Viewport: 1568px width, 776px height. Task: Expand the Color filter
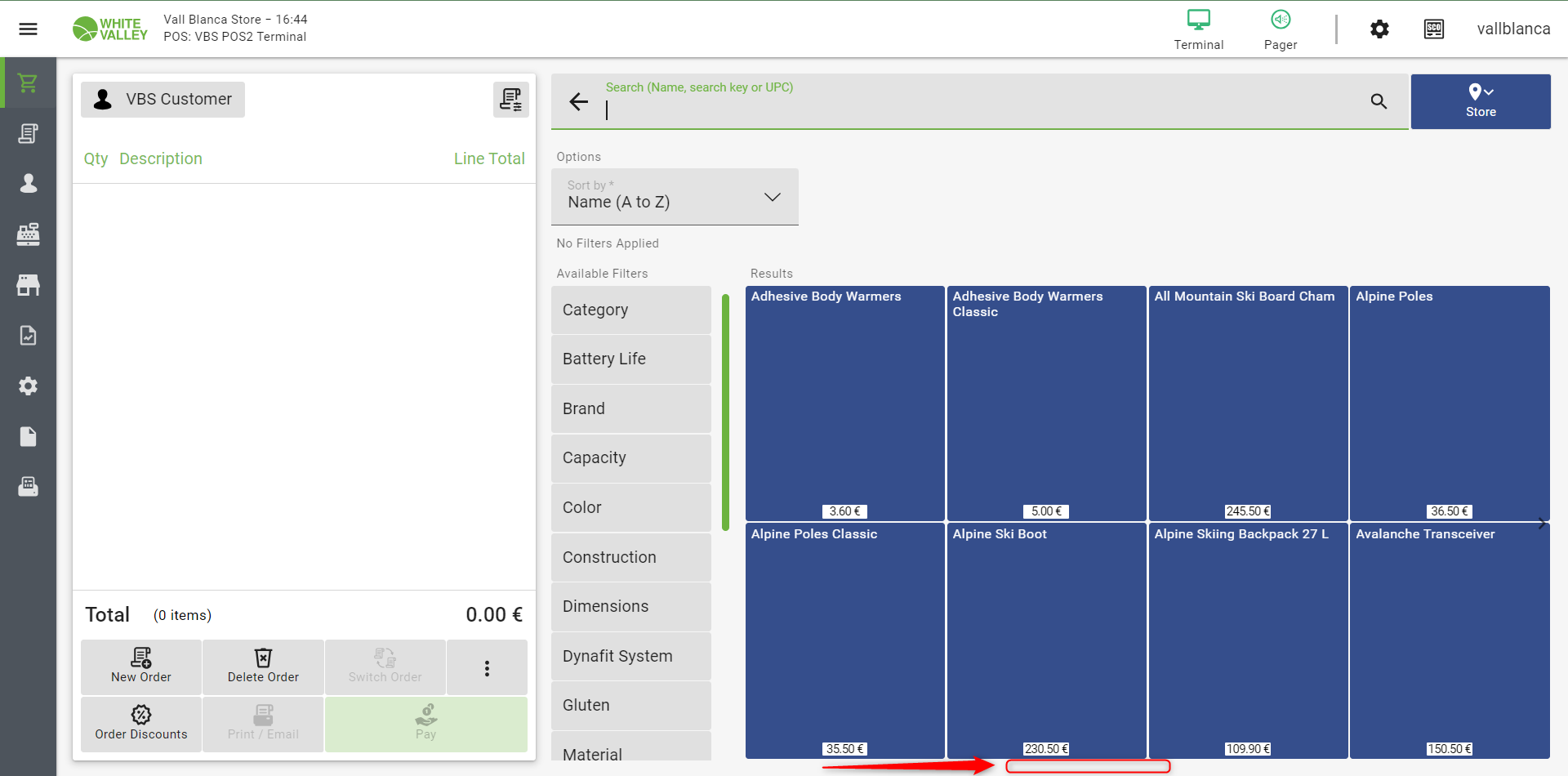click(x=630, y=507)
